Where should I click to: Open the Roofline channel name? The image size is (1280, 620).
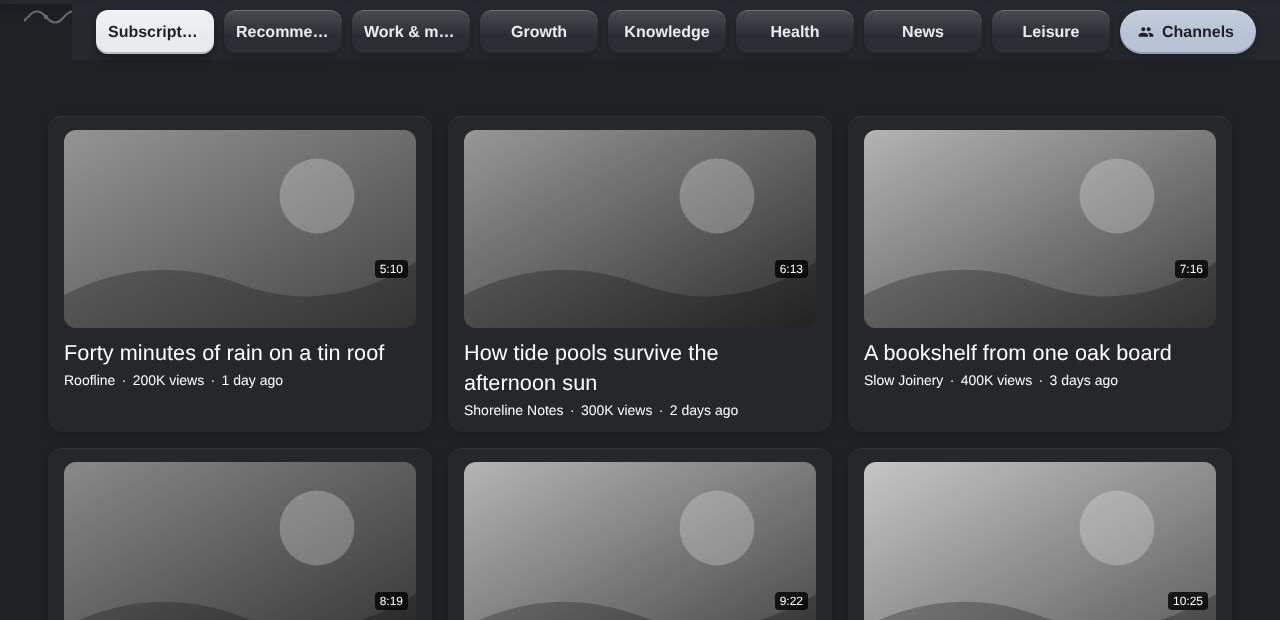(89, 381)
